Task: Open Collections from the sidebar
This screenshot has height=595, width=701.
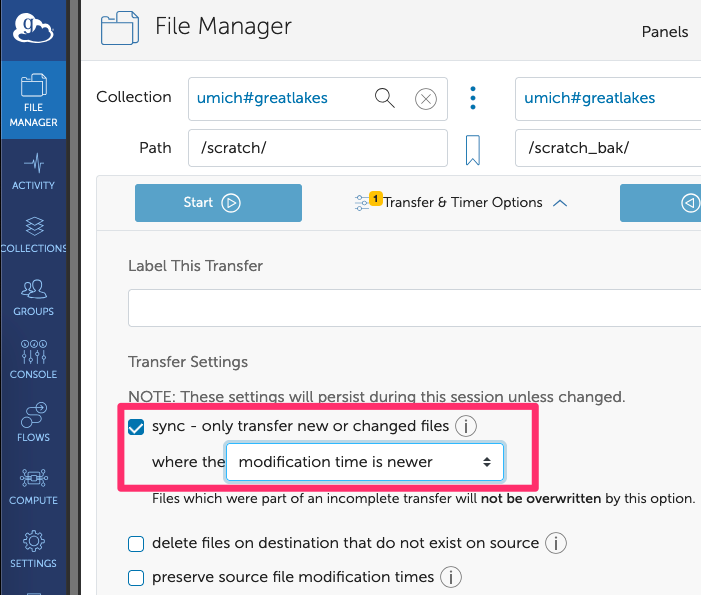Action: tap(33, 234)
